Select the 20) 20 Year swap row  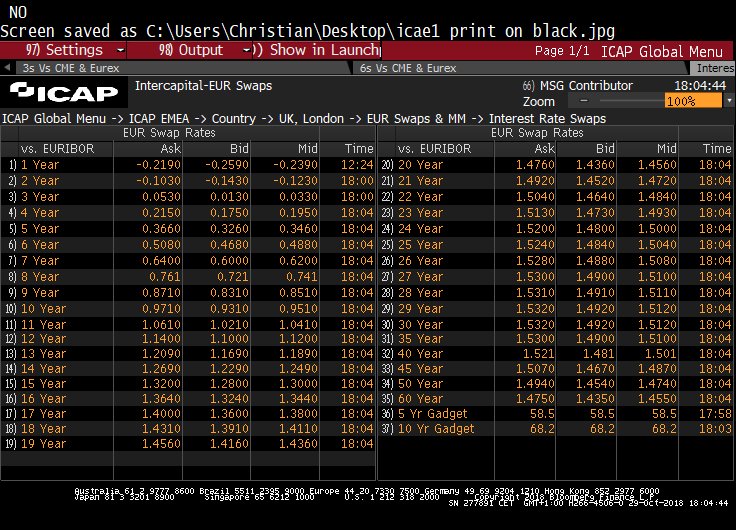pos(556,165)
